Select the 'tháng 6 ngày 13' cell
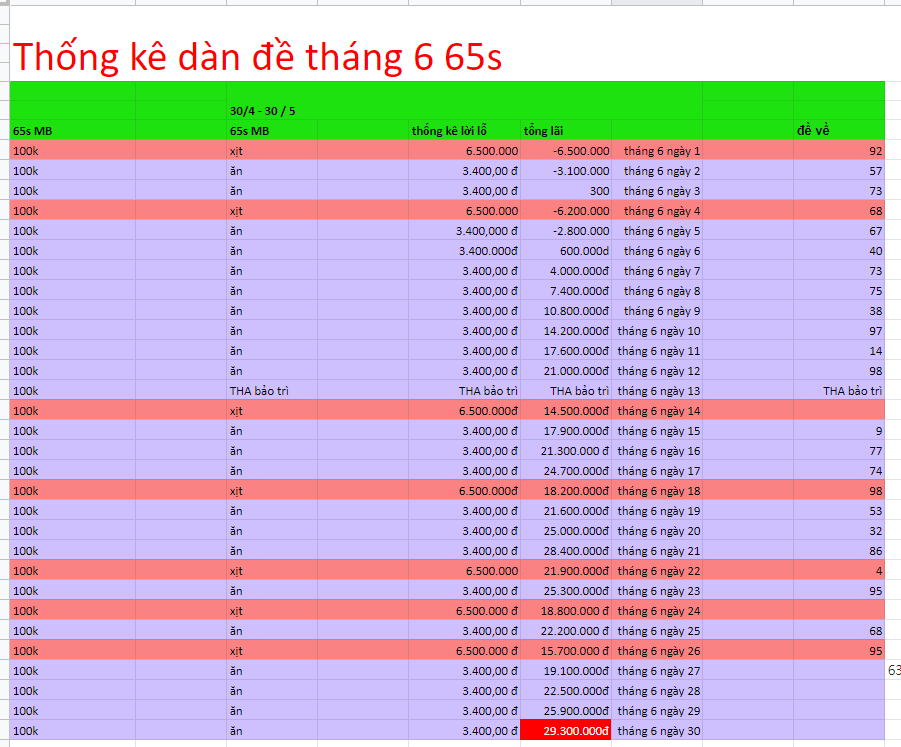Viewport: 901px width, 747px height. click(658, 391)
